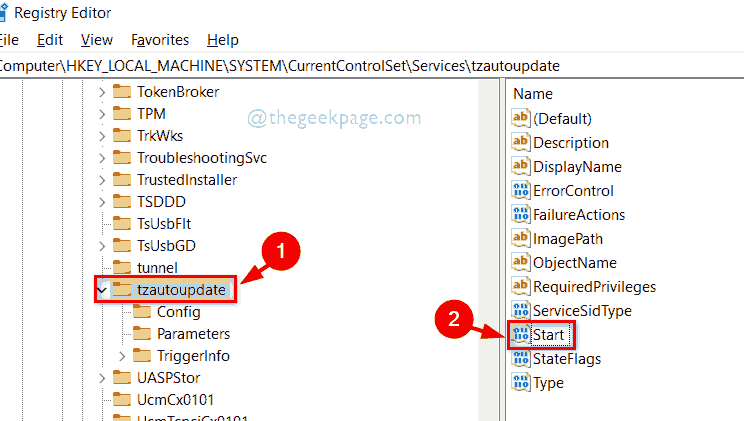This screenshot has height=421, width=744.
Task: Click the Type DWORD value icon
Action: tap(520, 382)
